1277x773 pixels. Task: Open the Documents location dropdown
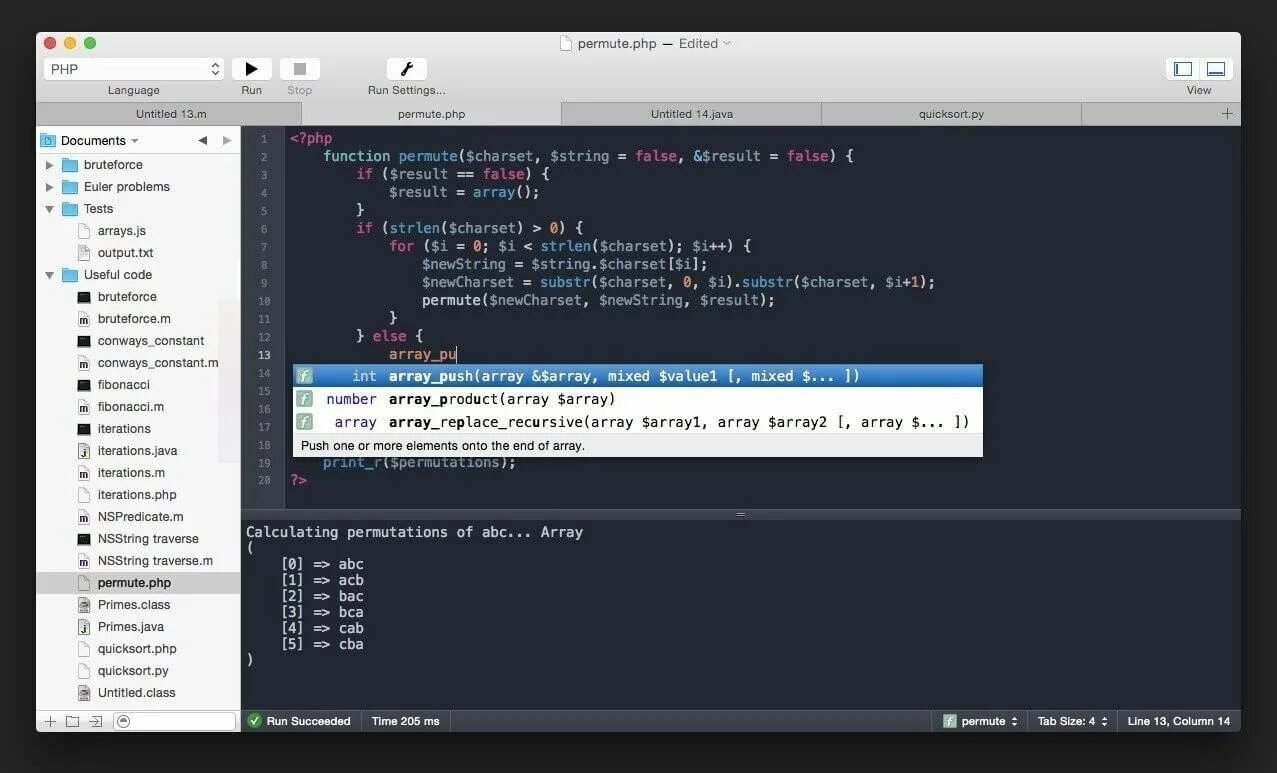(x=99, y=141)
